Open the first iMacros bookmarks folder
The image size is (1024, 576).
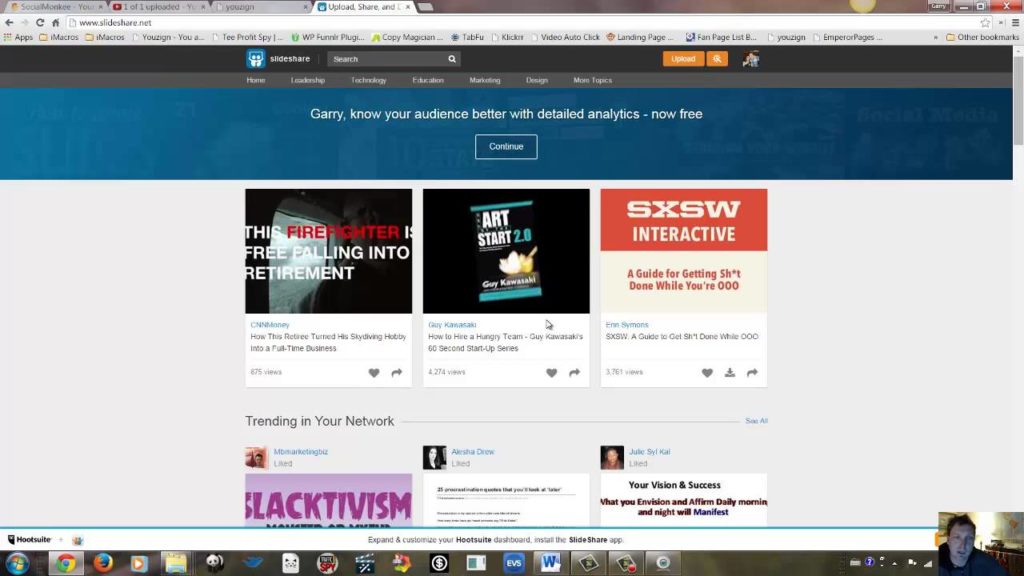point(59,37)
